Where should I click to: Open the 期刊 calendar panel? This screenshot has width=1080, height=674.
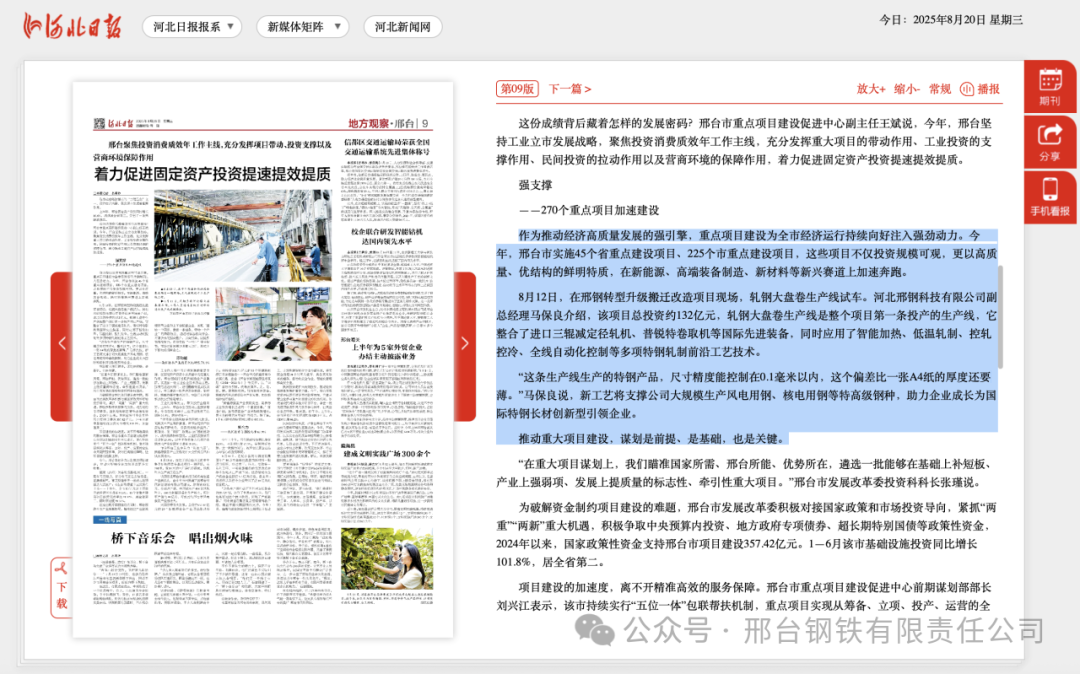point(1050,87)
